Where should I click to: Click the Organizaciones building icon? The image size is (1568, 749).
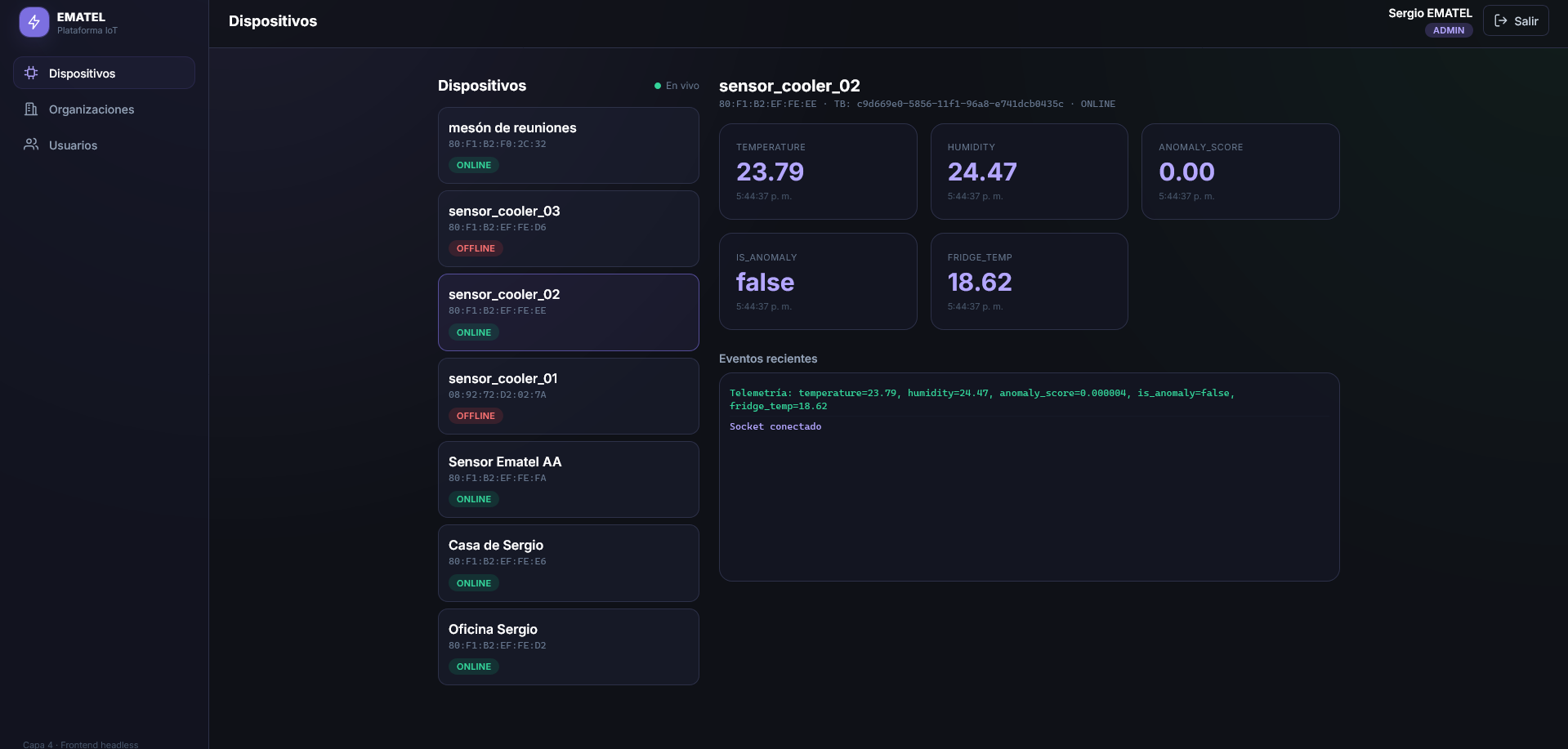[x=31, y=109]
